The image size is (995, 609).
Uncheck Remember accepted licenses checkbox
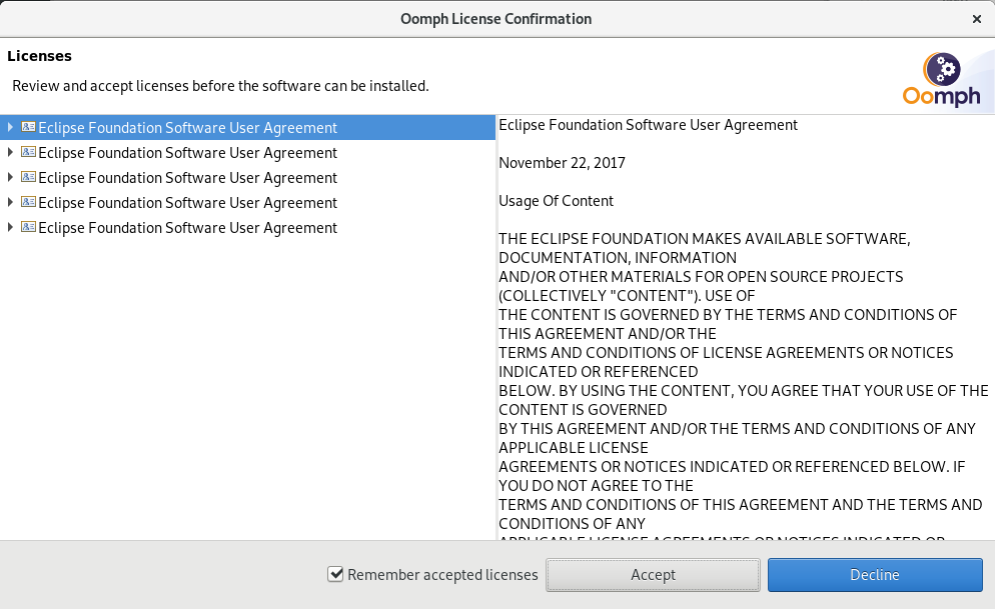(x=335, y=574)
